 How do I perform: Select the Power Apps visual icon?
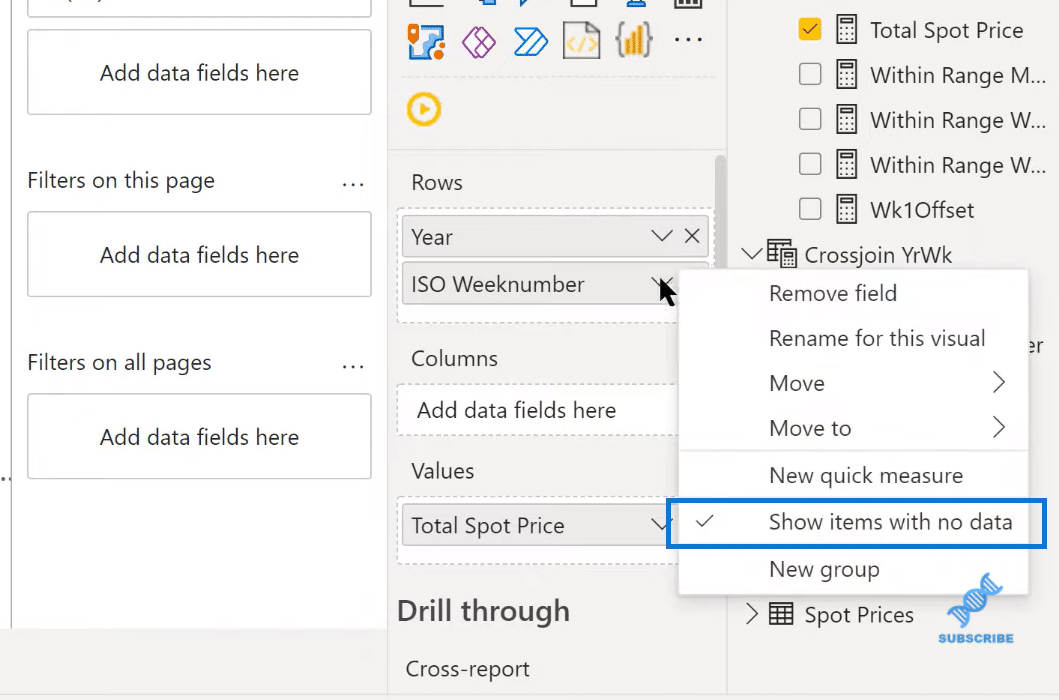(478, 43)
